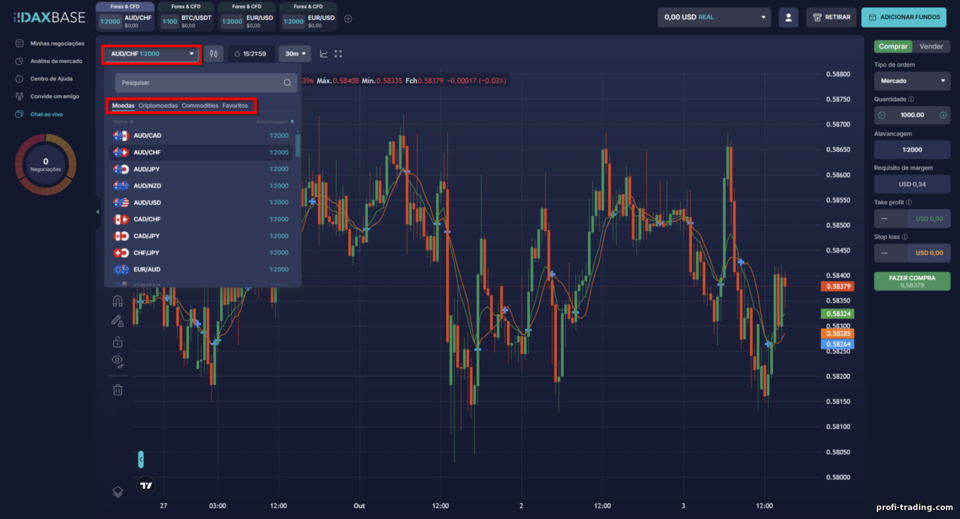Toggle fullscreen chart mode icon
This screenshot has height=519, width=960.
pyautogui.click(x=338, y=54)
